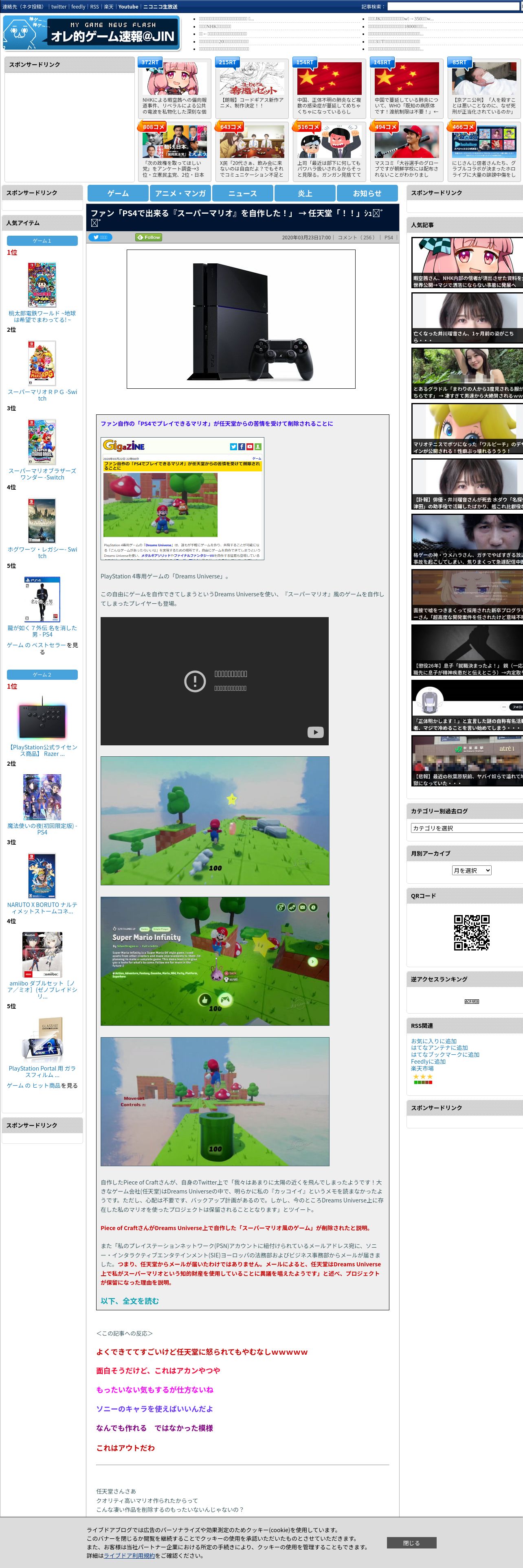Open Super Mario Infinity screenshot
Image resolution: width=523 pixels, height=1568 pixels.
(215, 961)
